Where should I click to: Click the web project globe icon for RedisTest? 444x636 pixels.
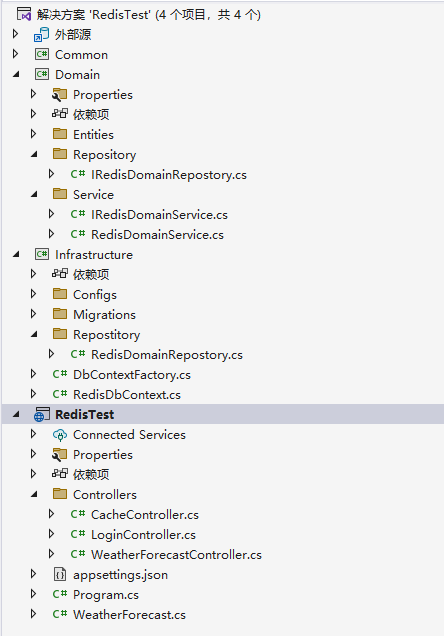click(x=42, y=415)
